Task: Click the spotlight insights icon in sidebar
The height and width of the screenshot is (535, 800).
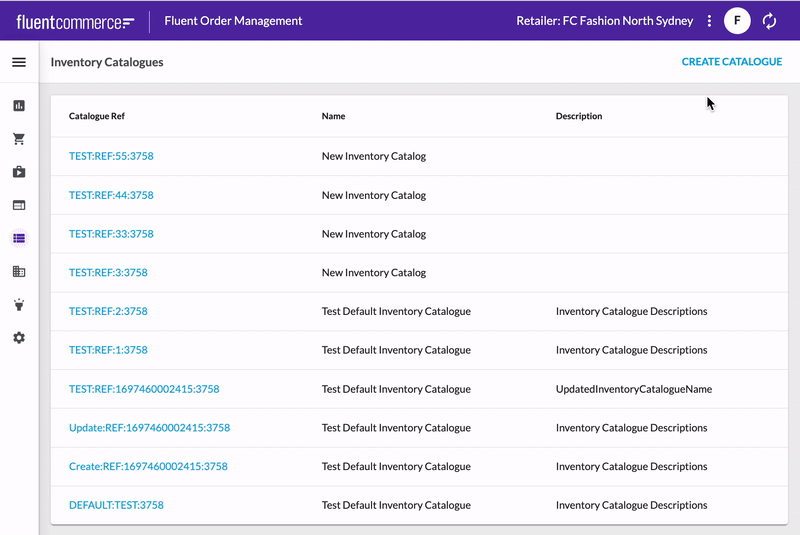Action: [x=19, y=305]
